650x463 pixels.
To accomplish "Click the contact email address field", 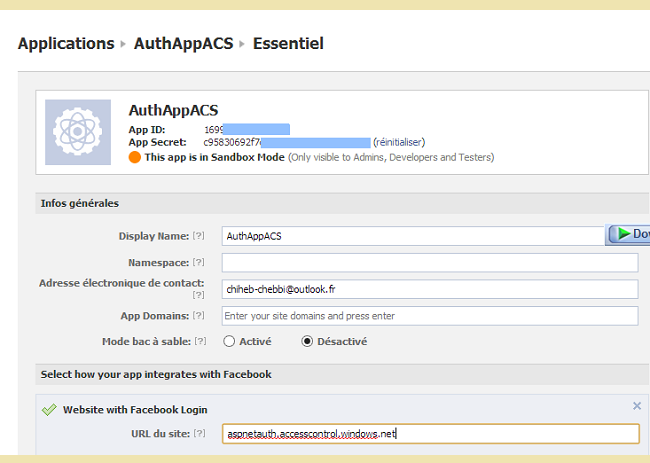I will 430,289.
